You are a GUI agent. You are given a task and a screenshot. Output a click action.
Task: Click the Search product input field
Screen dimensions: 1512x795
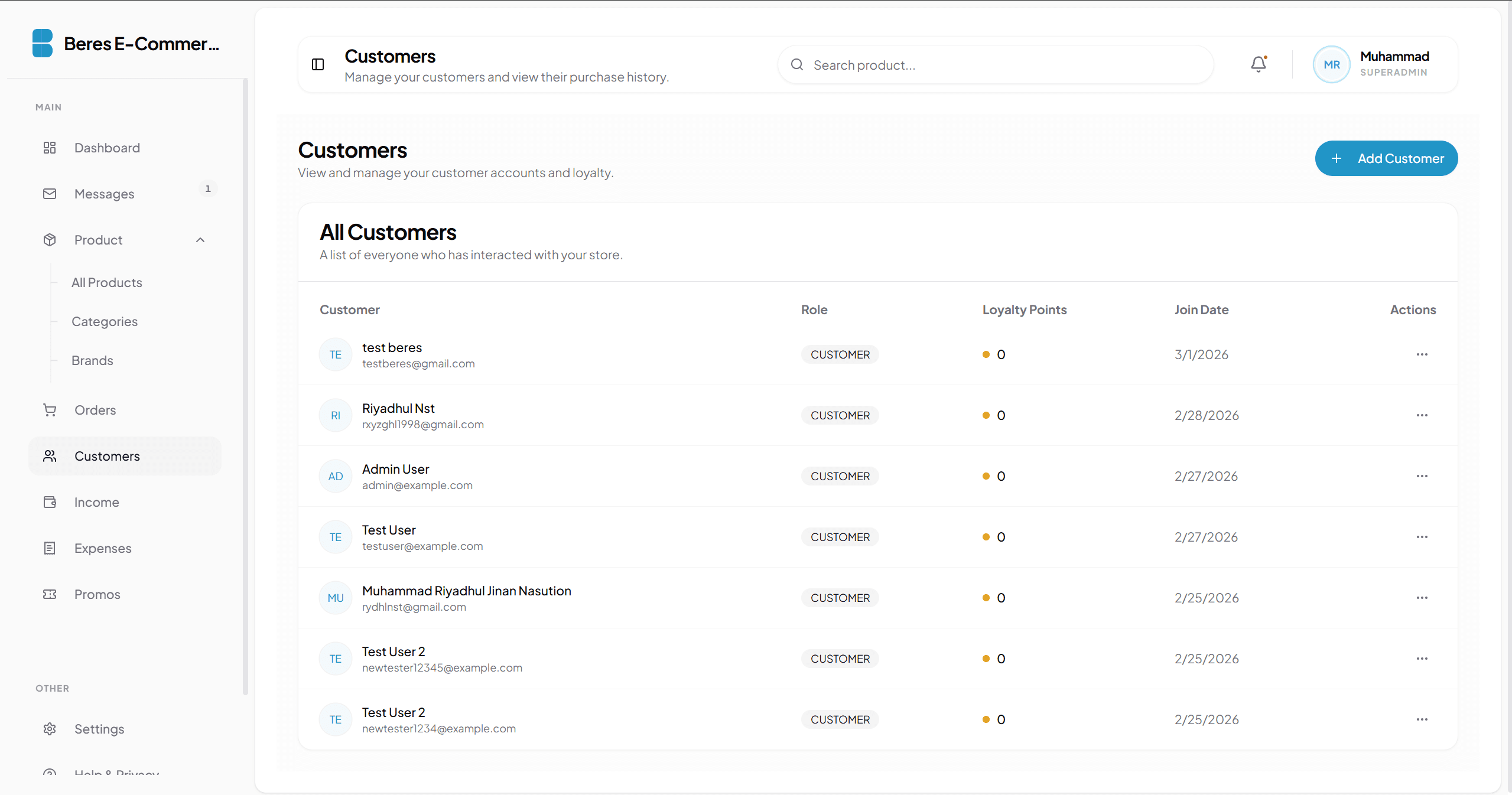(996, 64)
